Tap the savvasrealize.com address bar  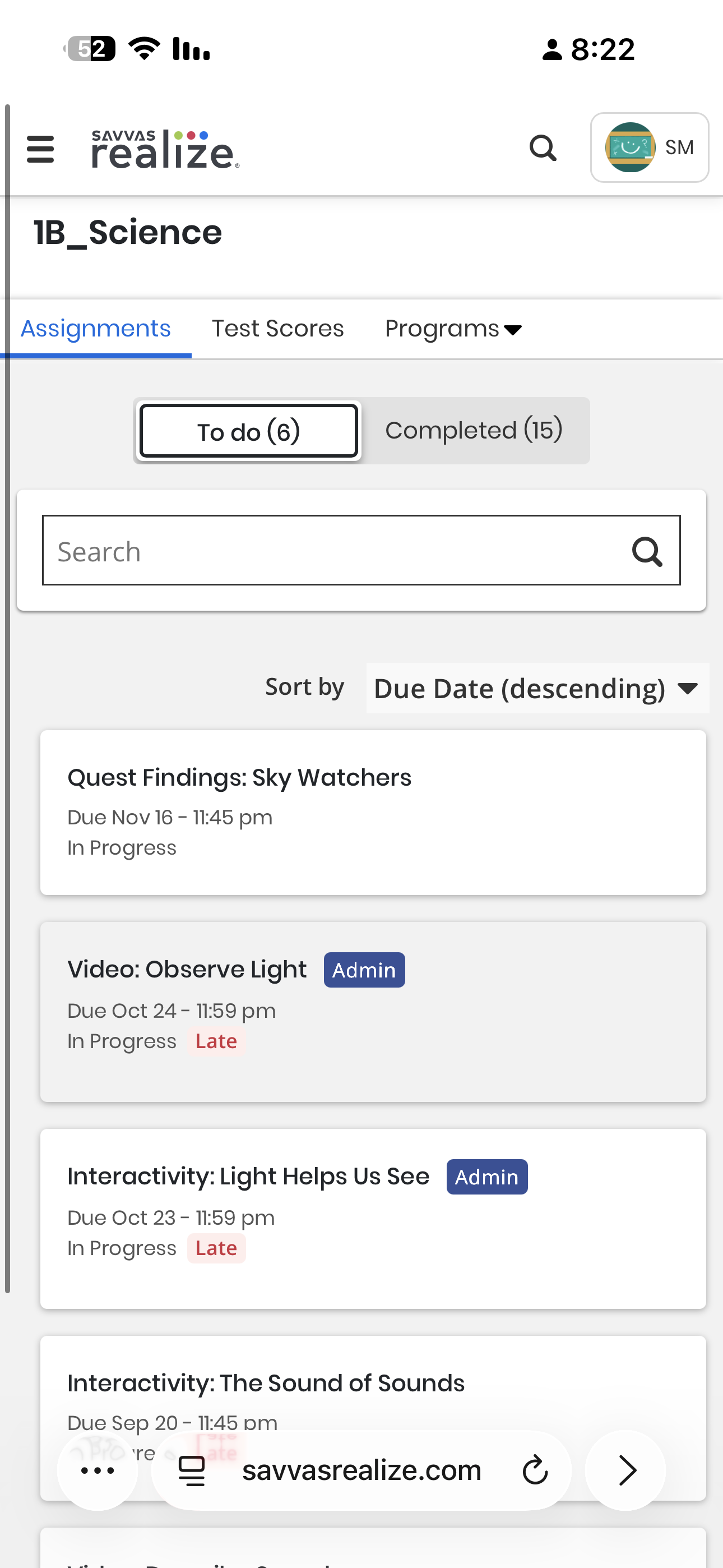click(x=361, y=1470)
